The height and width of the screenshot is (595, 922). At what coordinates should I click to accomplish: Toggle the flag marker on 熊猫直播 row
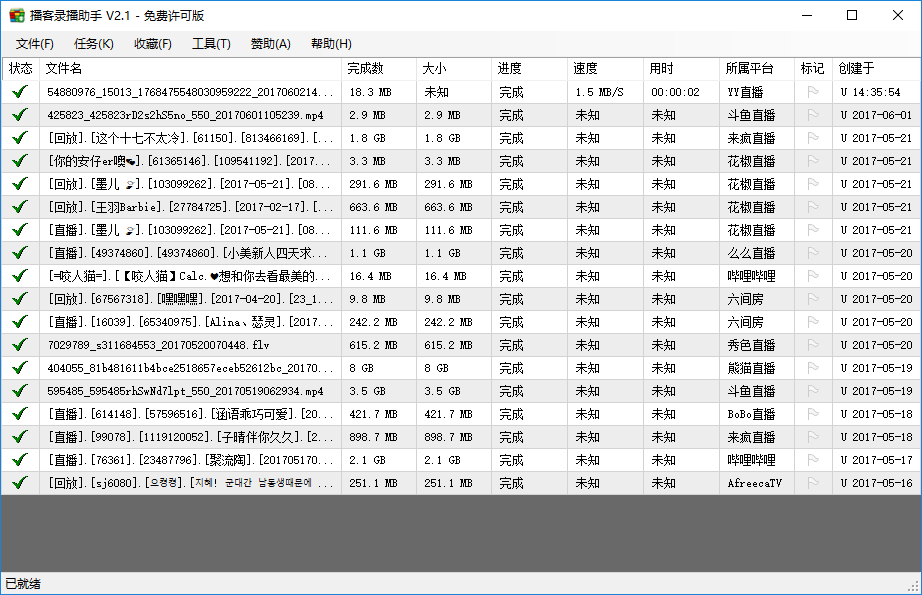813,368
